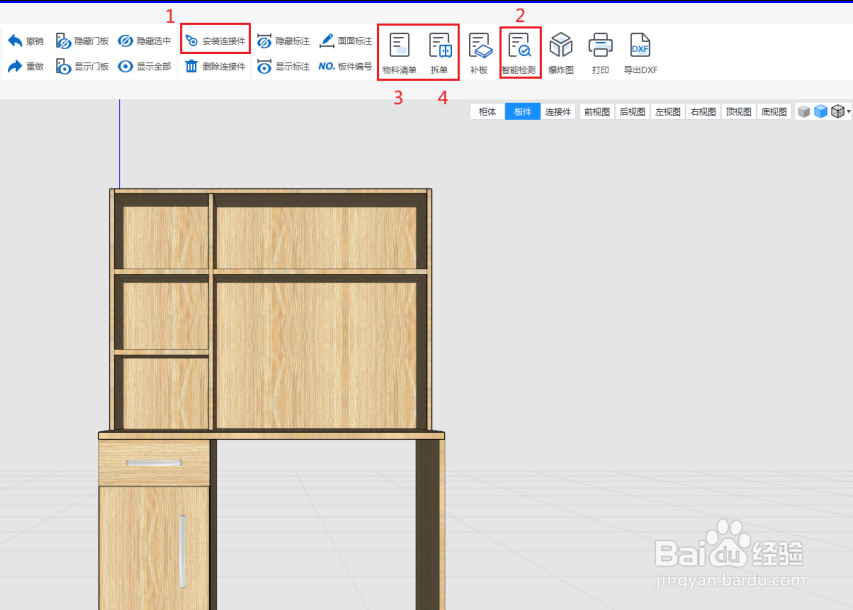The image size is (853, 610).
Task: Select the 安装连接件 install connectors tool
Action: pos(215,41)
